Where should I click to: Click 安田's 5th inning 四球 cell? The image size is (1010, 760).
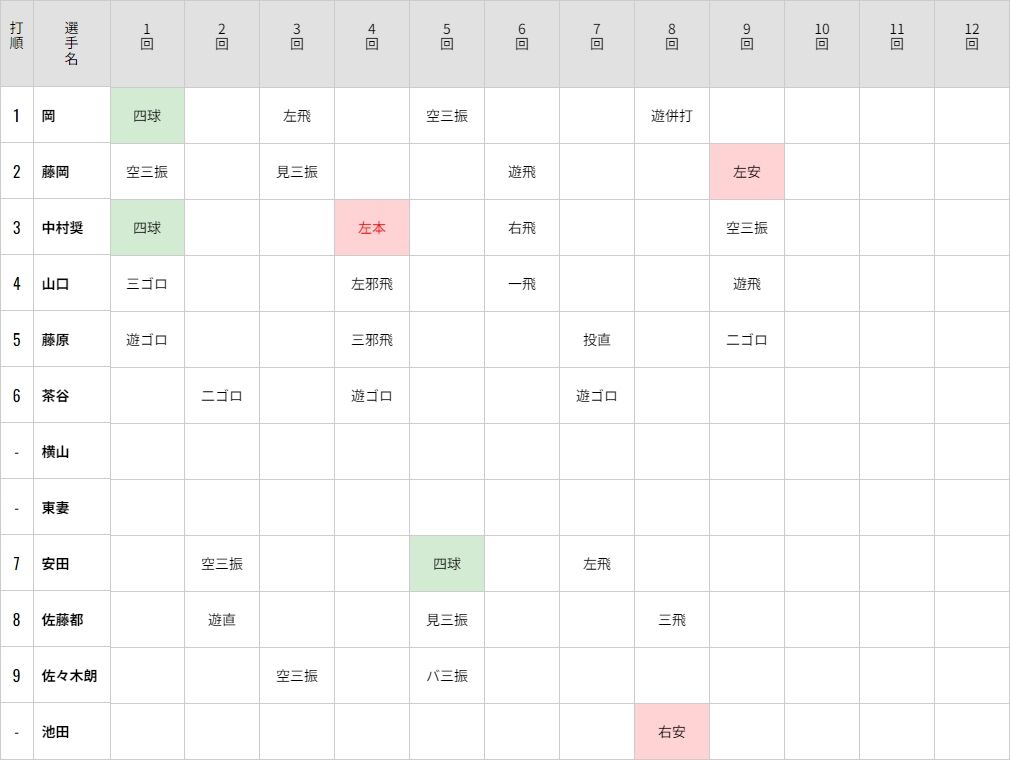(446, 564)
